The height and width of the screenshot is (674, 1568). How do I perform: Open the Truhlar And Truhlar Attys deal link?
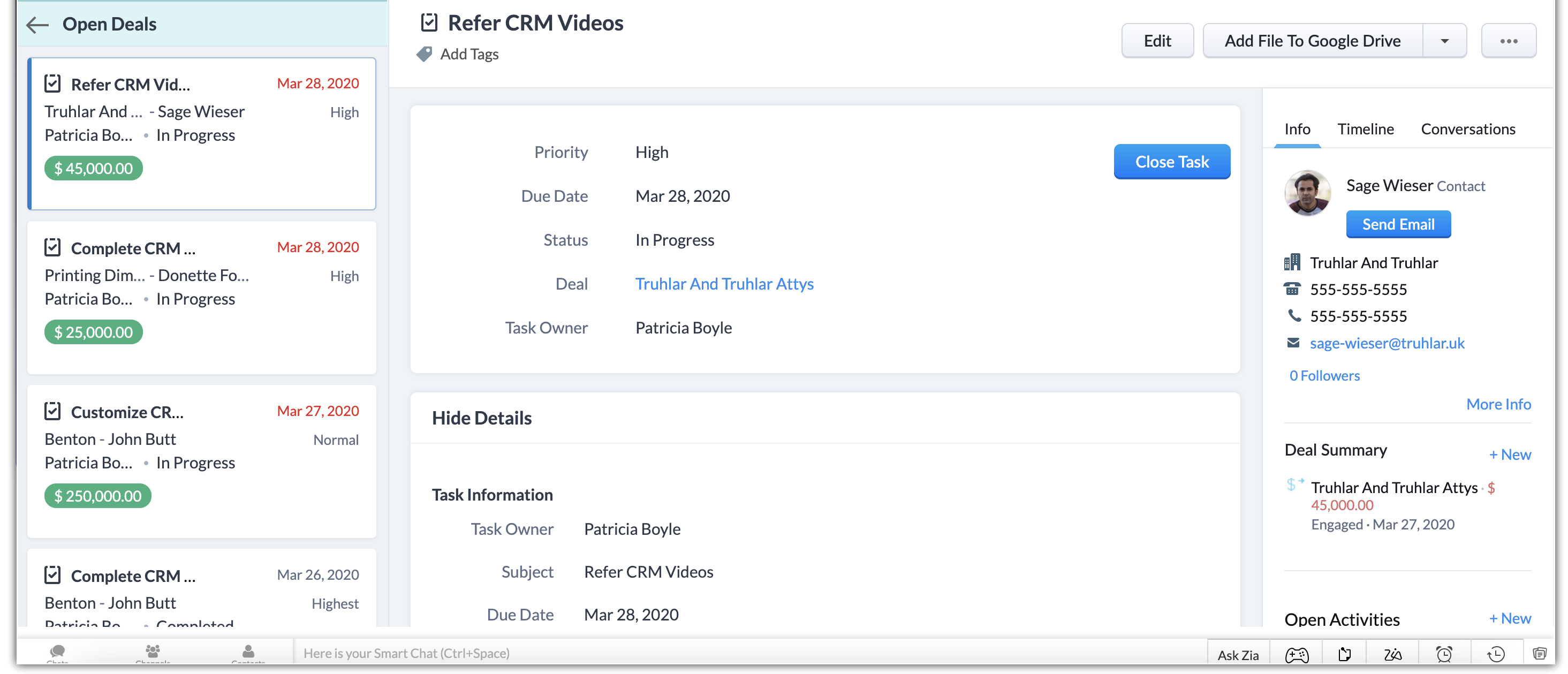point(724,284)
